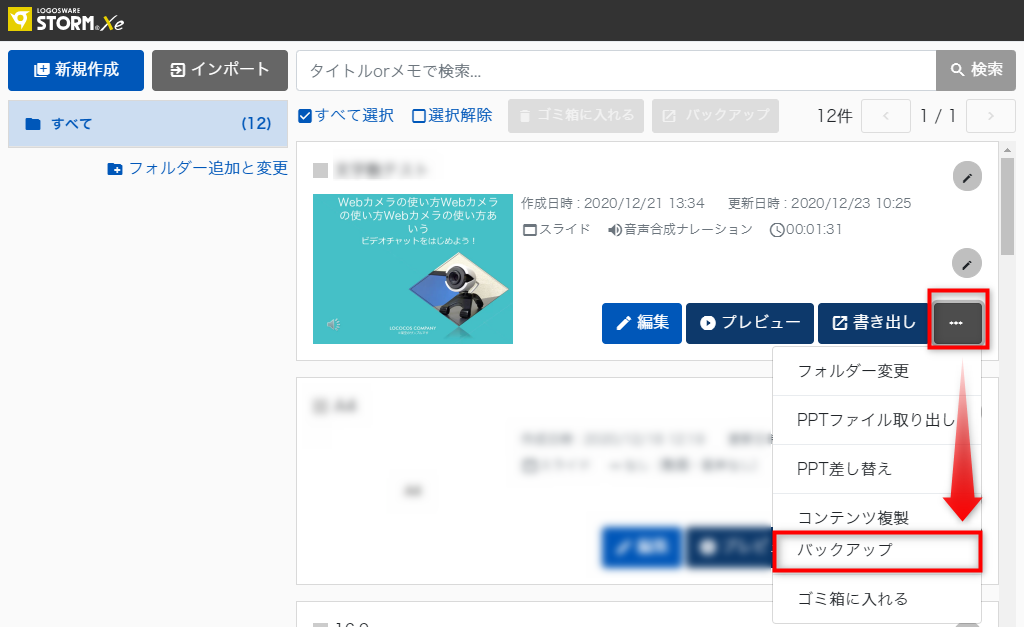The width and height of the screenshot is (1024, 627).
Task: Select the first content item's checkbox
Action: [x=320, y=170]
